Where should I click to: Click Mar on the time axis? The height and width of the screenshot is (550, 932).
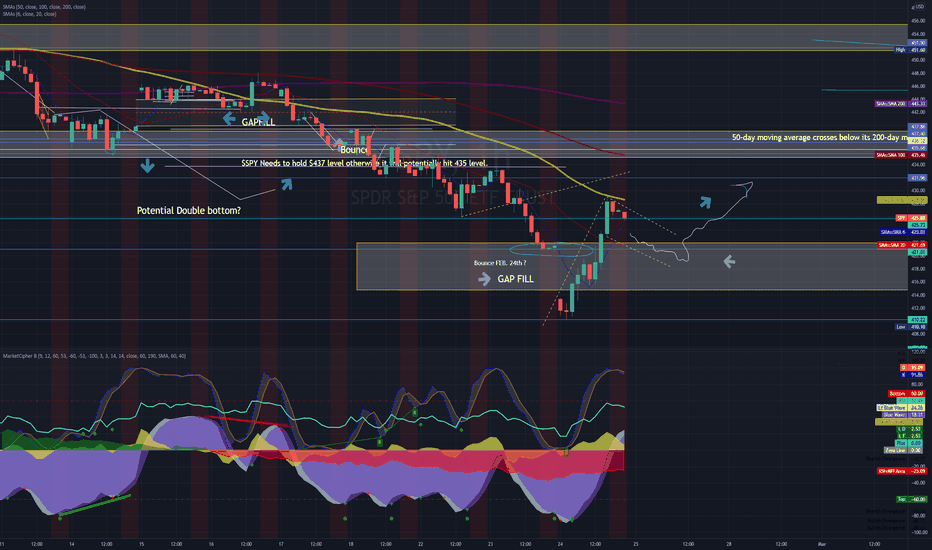[822, 543]
